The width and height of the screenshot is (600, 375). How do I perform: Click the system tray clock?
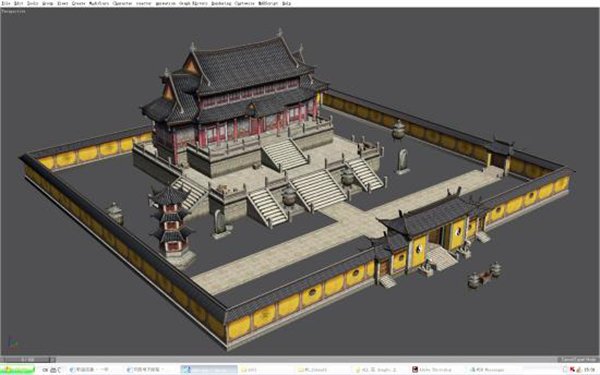point(589,370)
